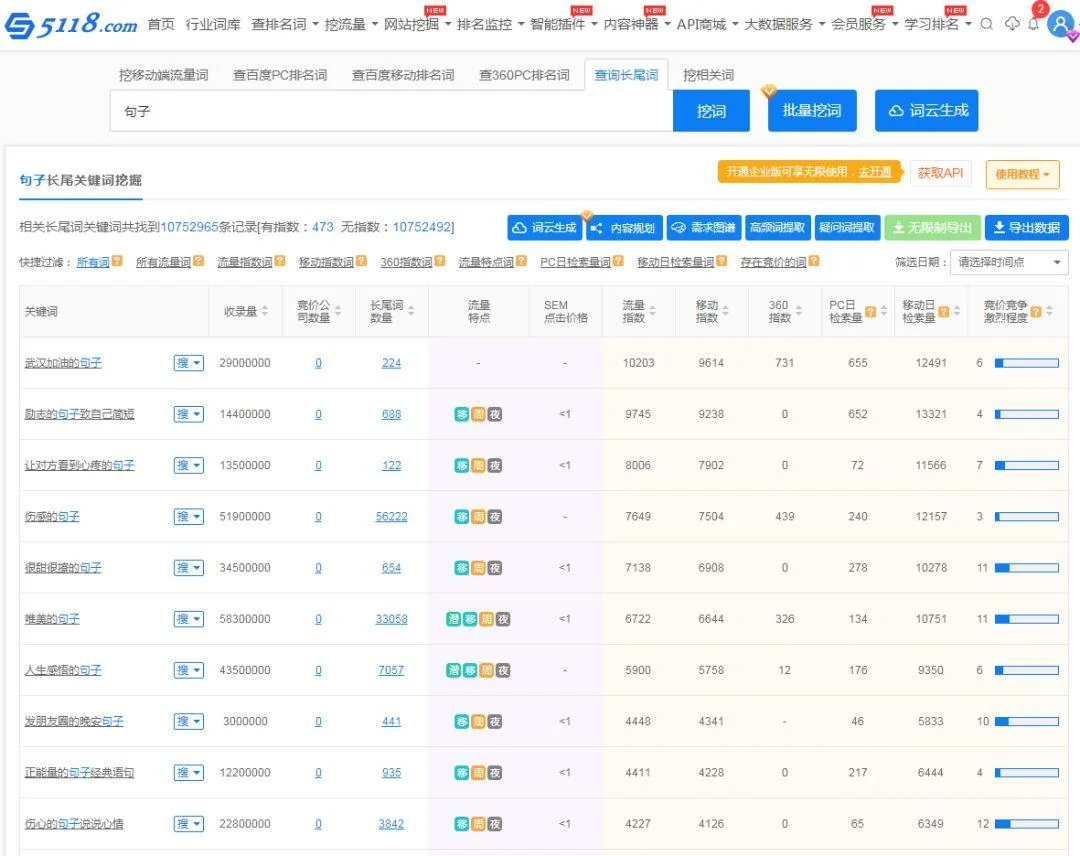Open 行业词库 in top navigation
Image resolution: width=1080 pixels, height=856 pixels.
tap(213, 24)
